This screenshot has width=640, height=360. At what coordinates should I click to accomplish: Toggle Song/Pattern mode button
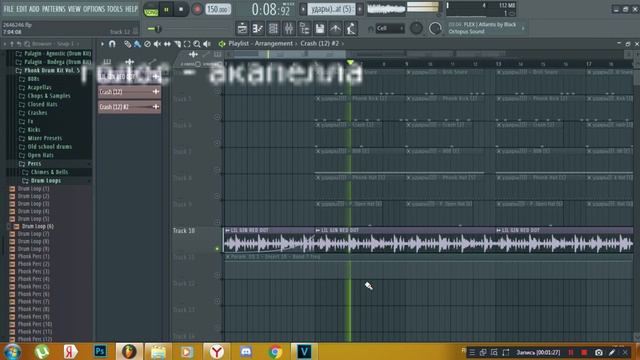[x=151, y=10]
